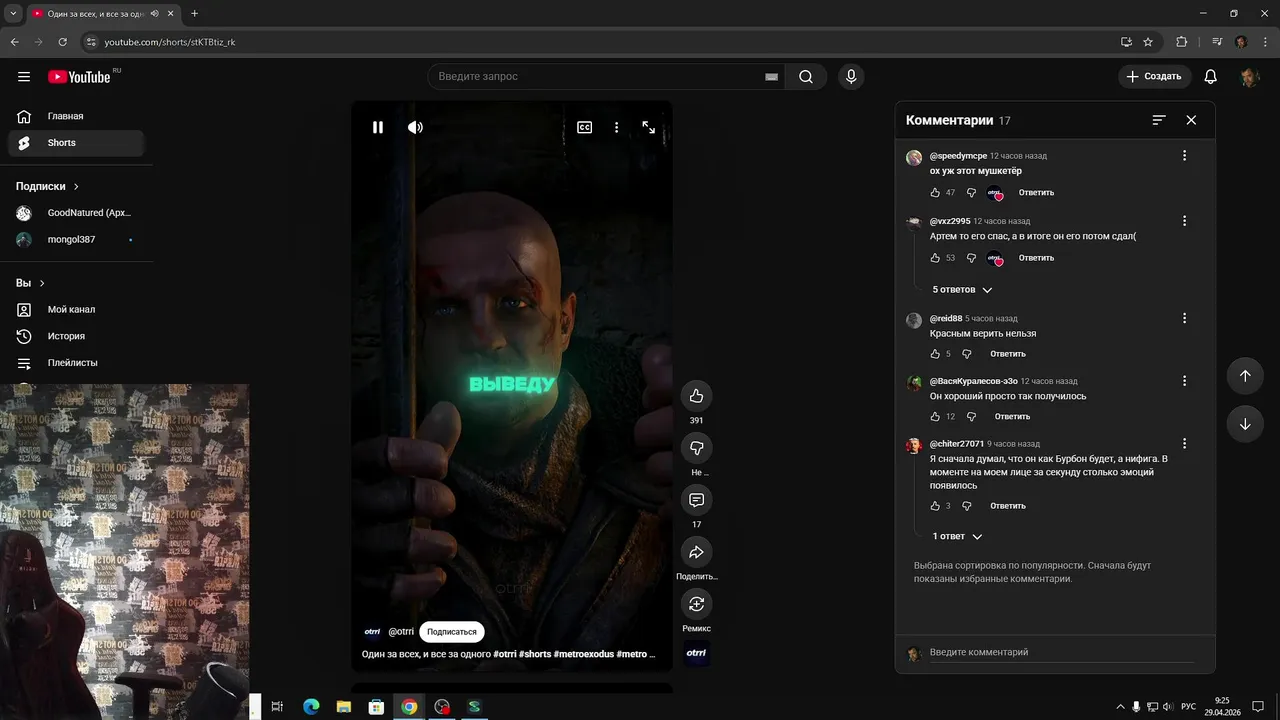Image resolution: width=1280 pixels, height=720 pixels.
Task: Like the @vxz2995 comment
Action: pyautogui.click(x=935, y=258)
